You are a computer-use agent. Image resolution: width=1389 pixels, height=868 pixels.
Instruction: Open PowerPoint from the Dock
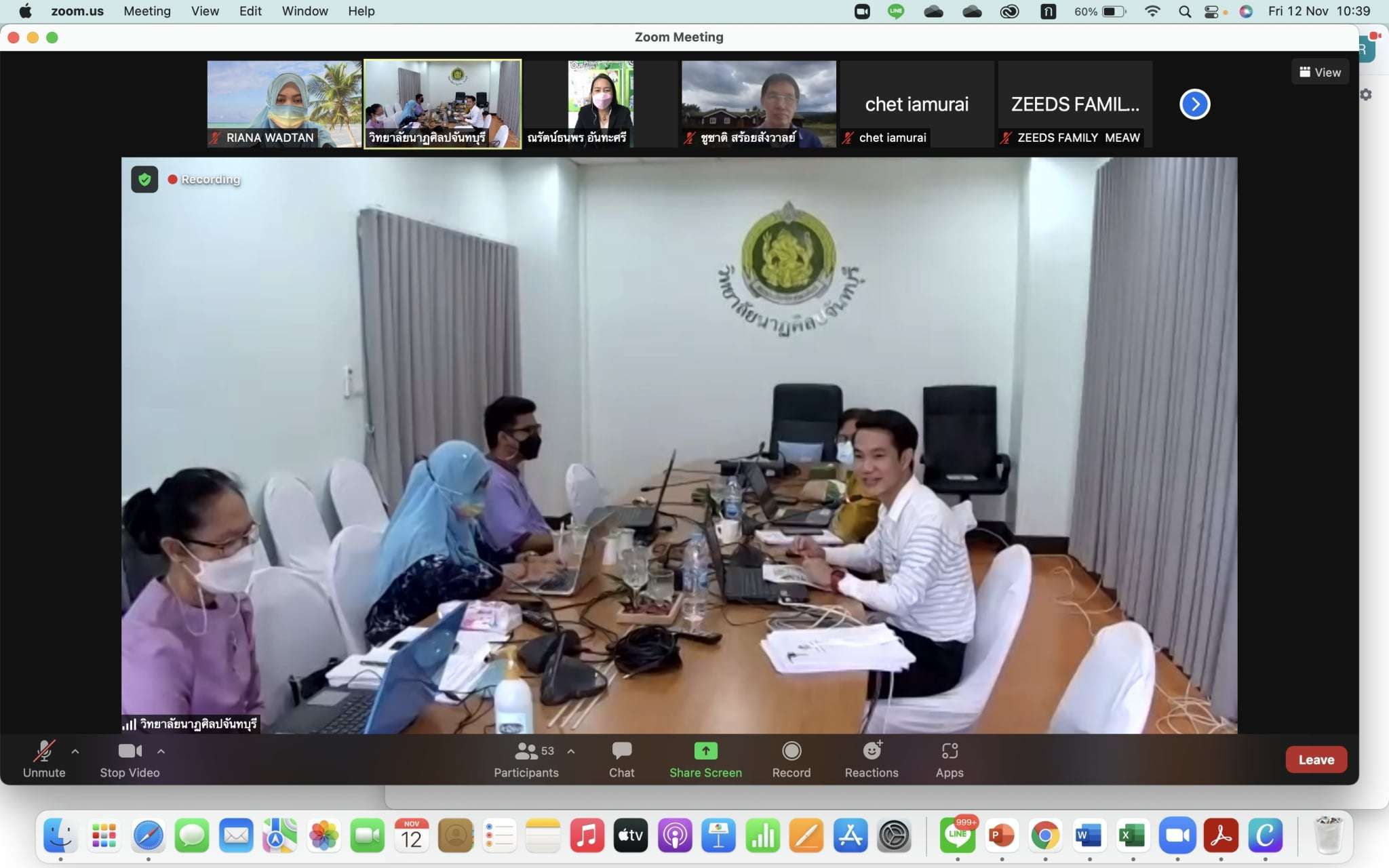1001,835
